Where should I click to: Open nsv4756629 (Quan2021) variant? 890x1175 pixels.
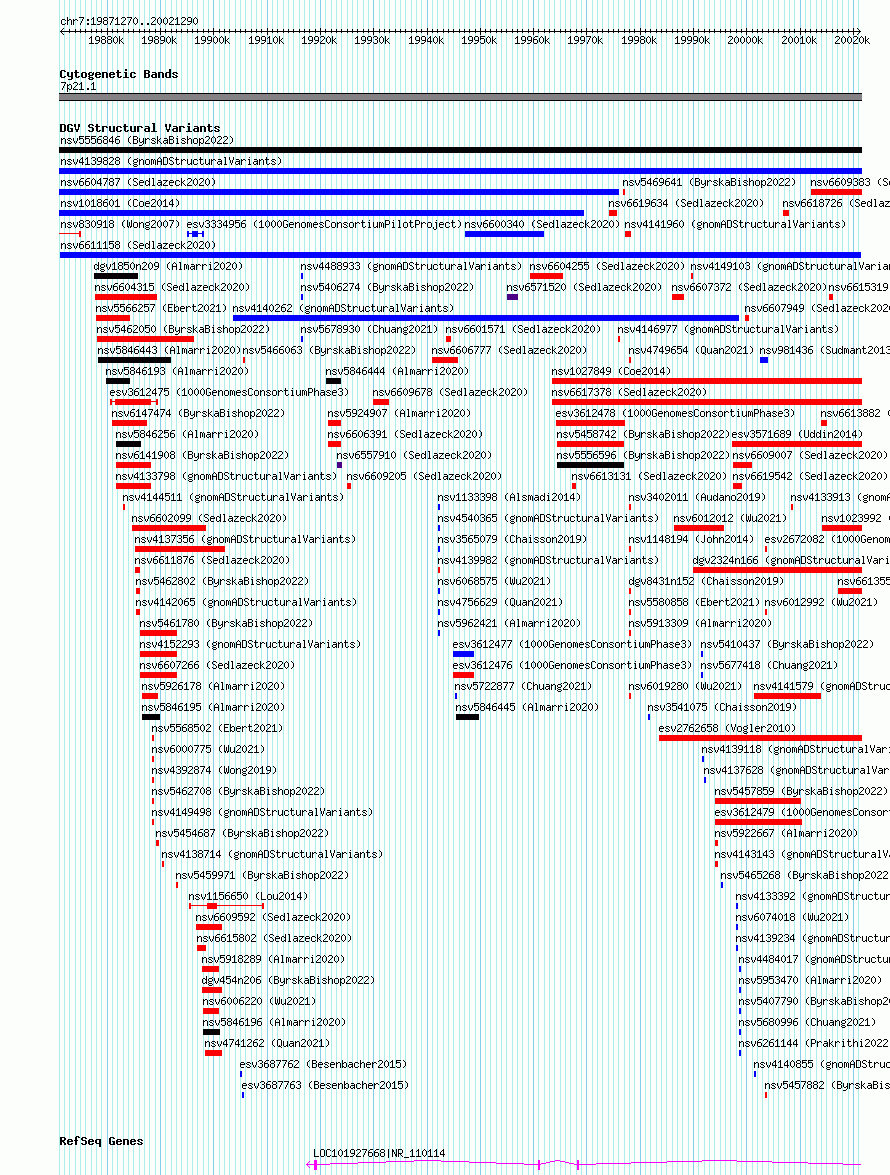pyautogui.click(x=500, y=602)
